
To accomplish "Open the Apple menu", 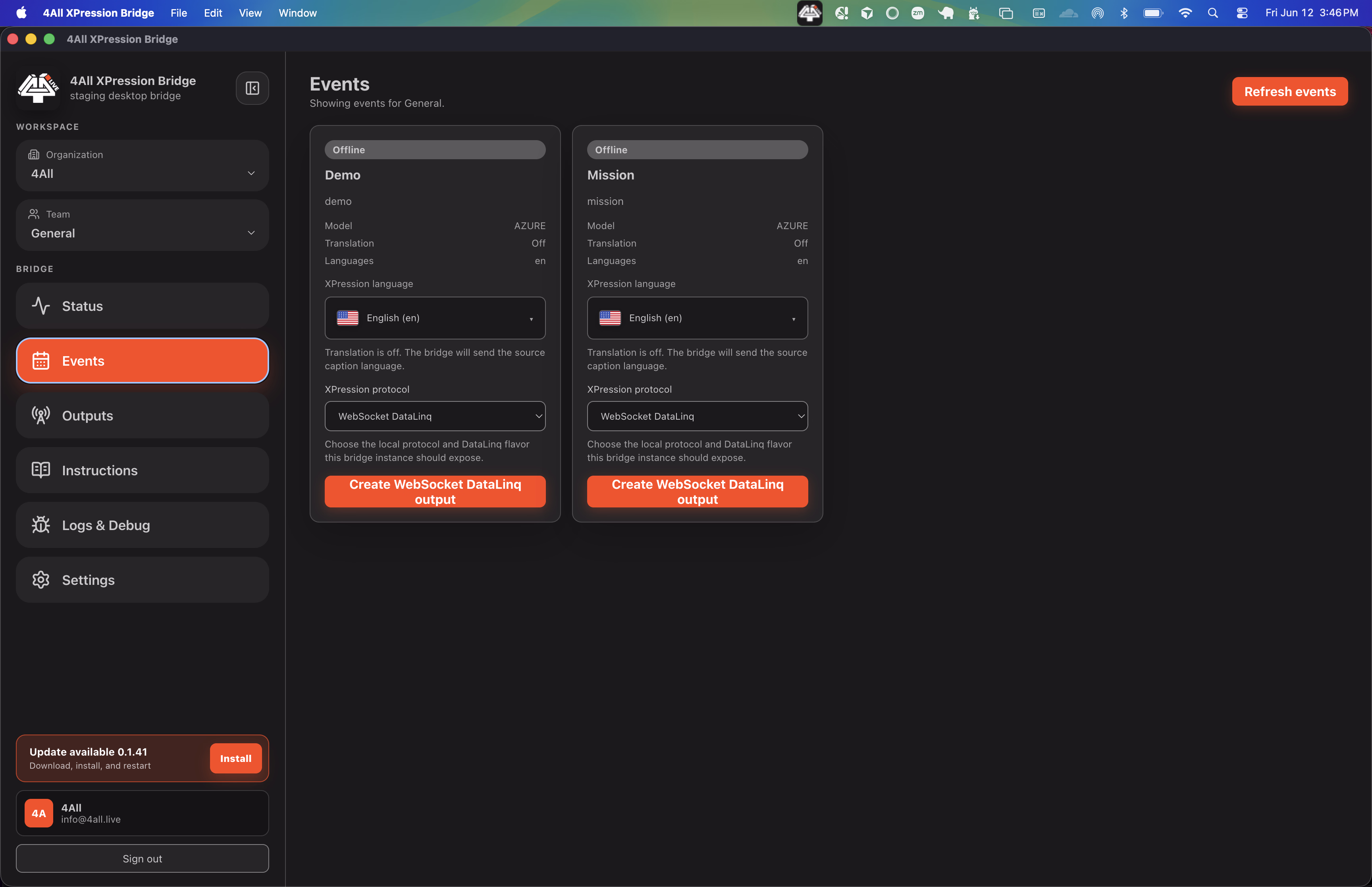I will 21,13.
